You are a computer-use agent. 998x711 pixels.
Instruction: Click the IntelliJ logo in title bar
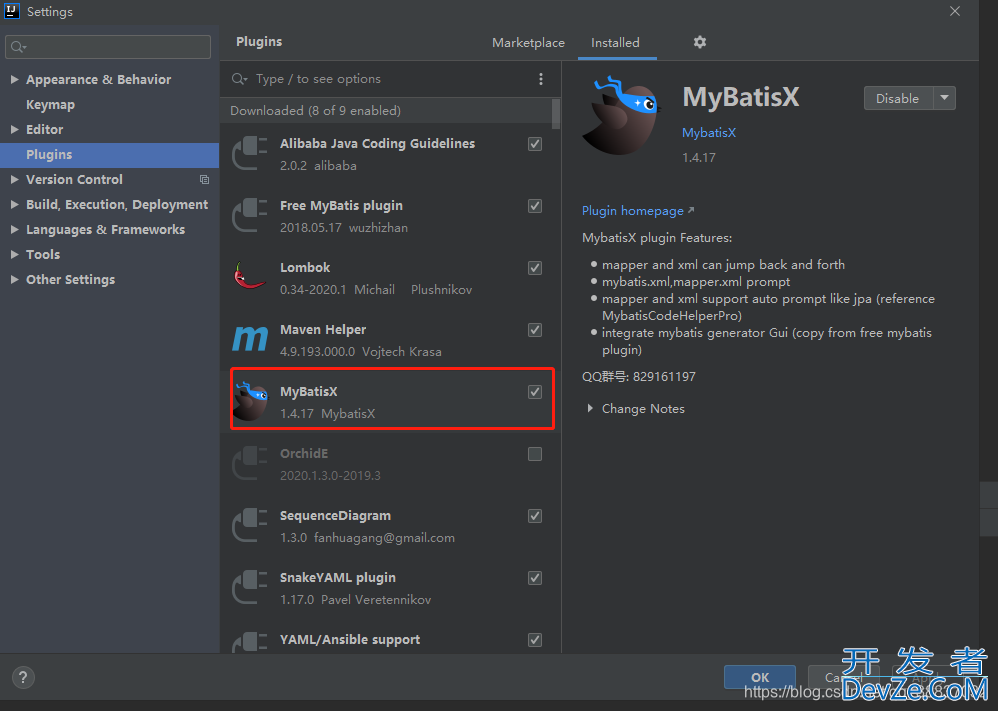point(12,11)
